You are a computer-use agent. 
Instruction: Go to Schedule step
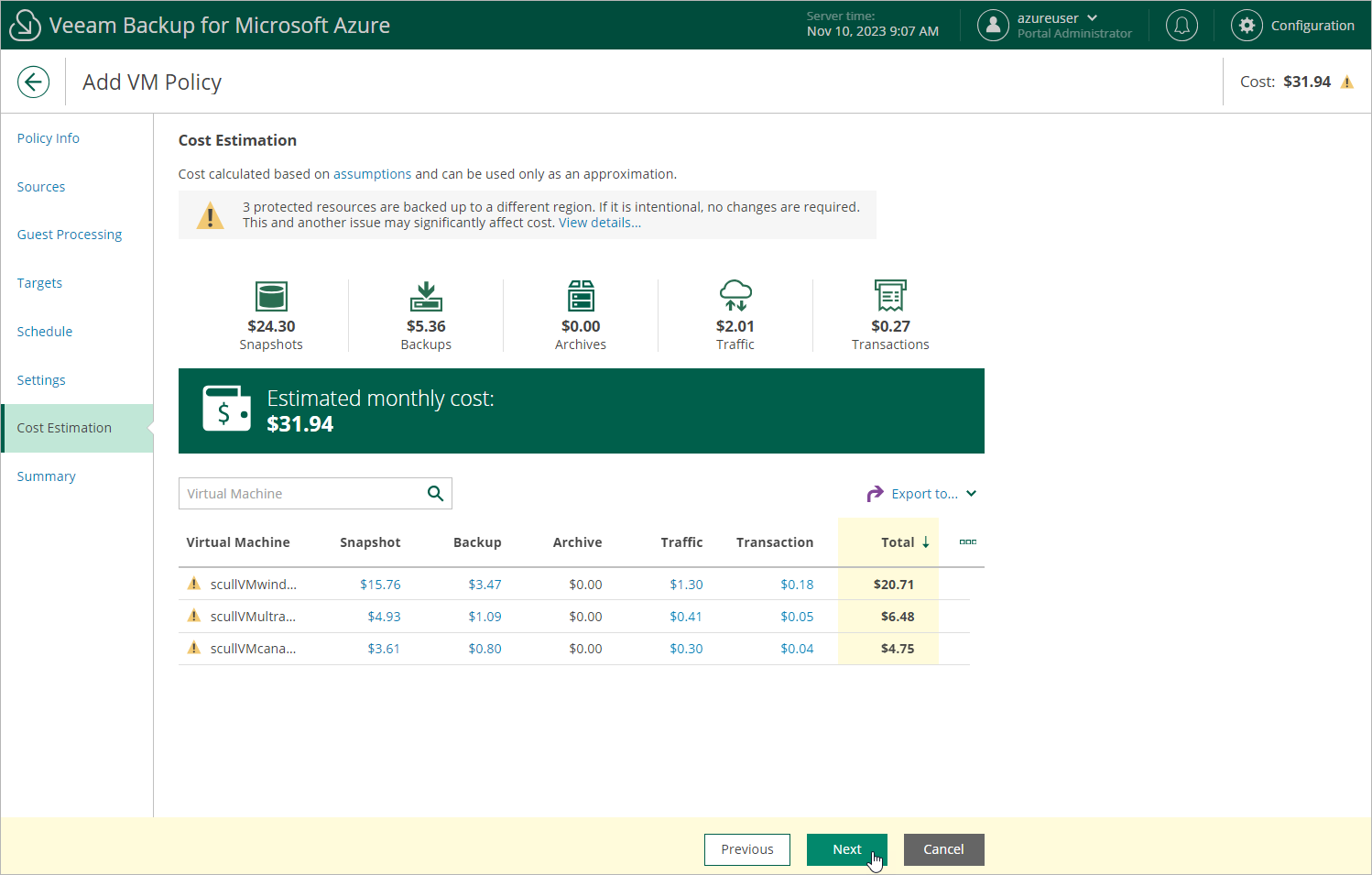(x=45, y=332)
